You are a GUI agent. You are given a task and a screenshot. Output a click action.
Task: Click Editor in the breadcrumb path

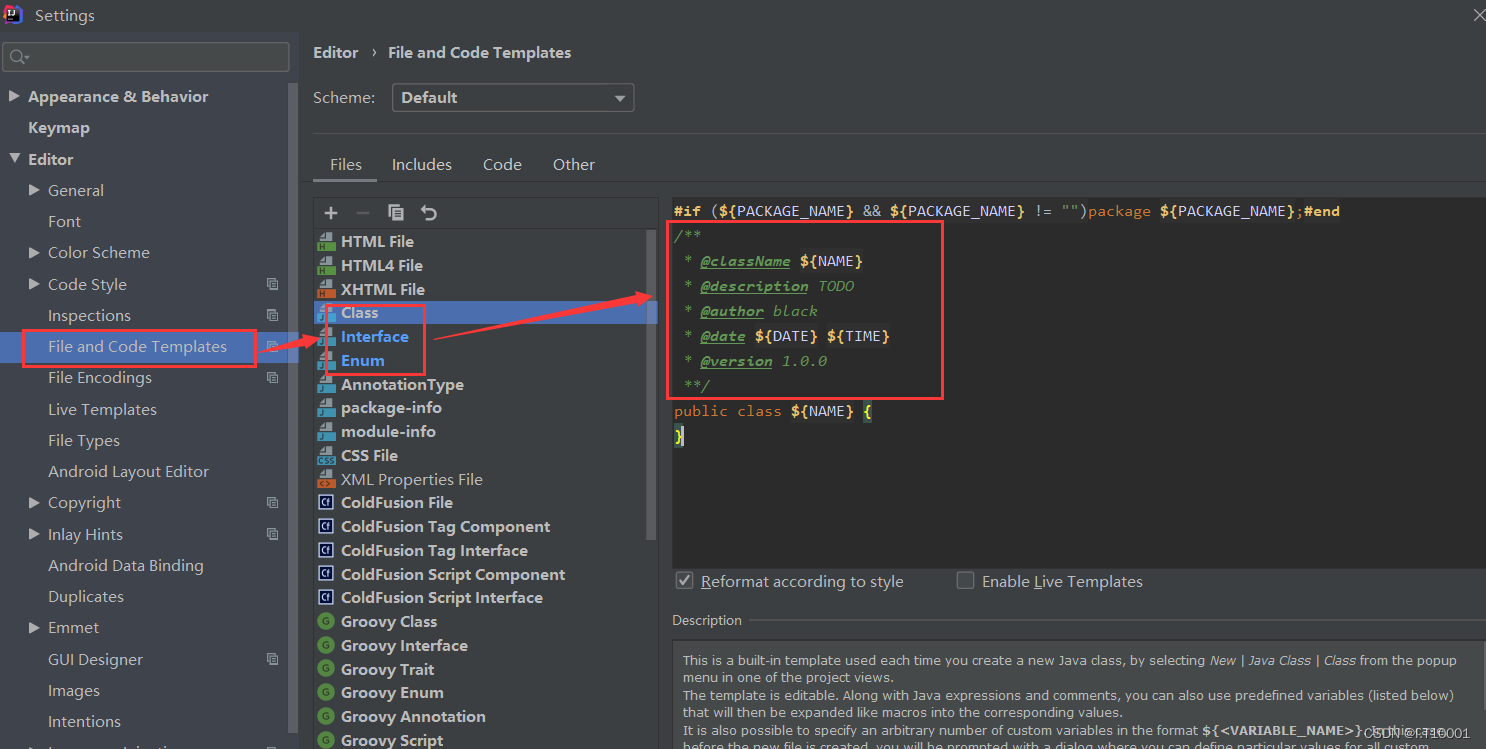point(336,53)
